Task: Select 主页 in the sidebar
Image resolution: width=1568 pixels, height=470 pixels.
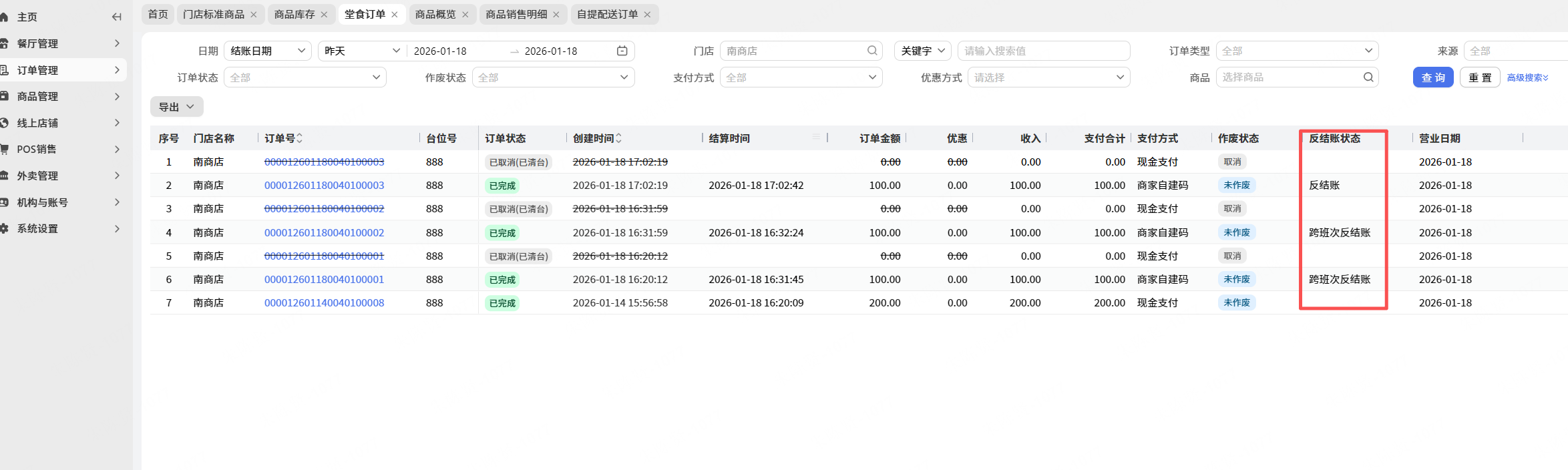Action: tap(27, 17)
